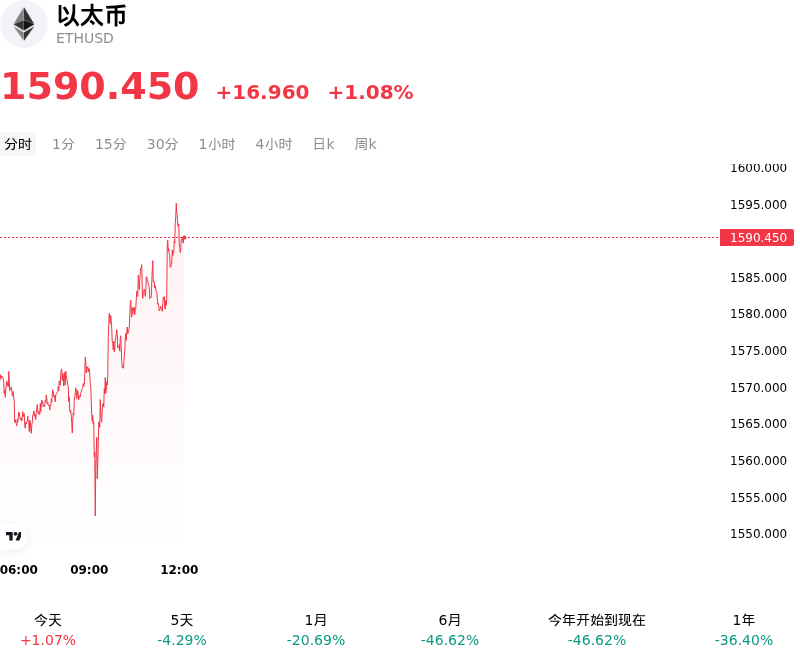Switch to the 周k candlestick view

pos(365,144)
